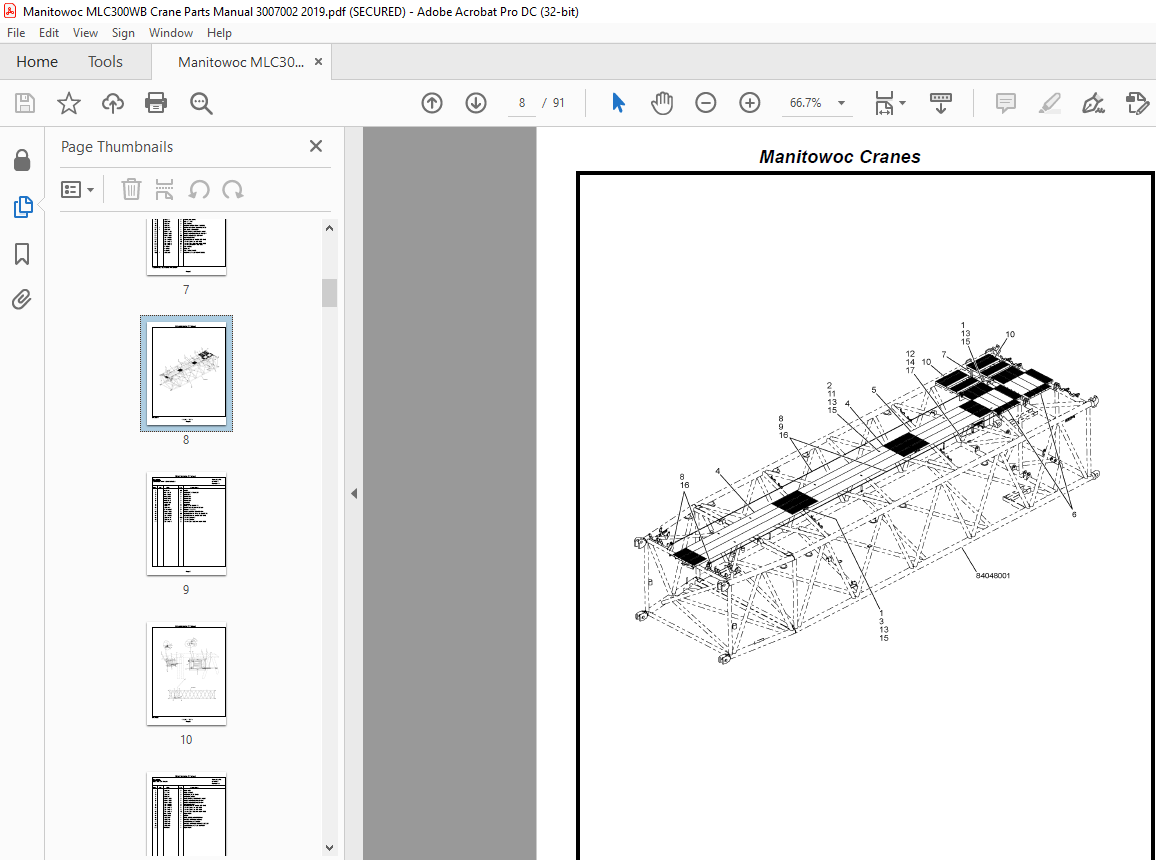Click thumbnails scrollbar up arrow

click(330, 228)
